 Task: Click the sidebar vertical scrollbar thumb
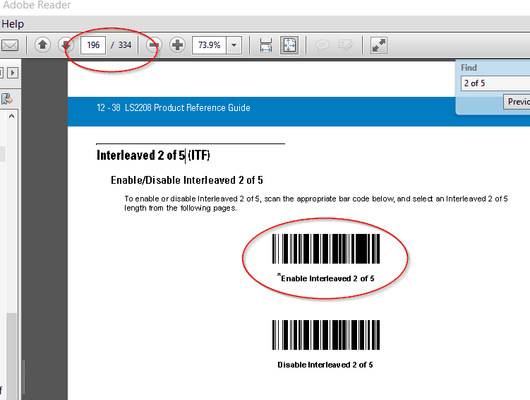tap(11, 355)
